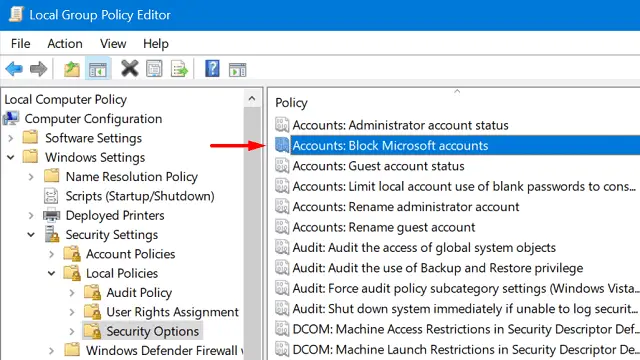Screen dimensions: 640x360
Task: Expand the Software Settings tree node
Action: (x=11, y=138)
